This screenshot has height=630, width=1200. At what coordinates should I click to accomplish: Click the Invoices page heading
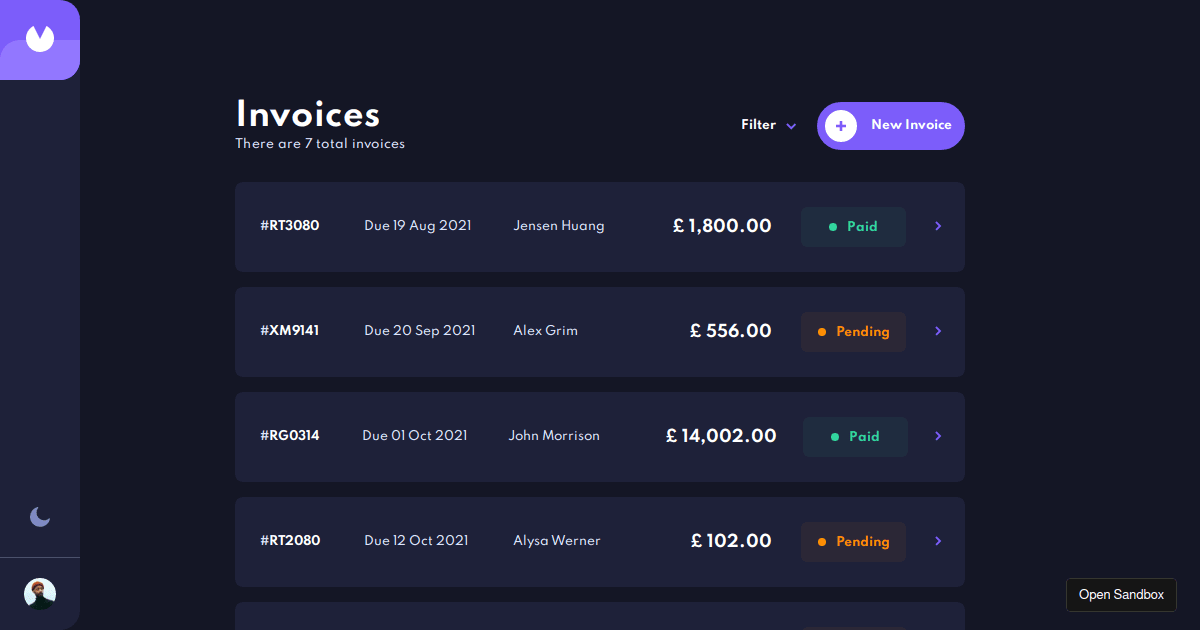[x=307, y=115]
